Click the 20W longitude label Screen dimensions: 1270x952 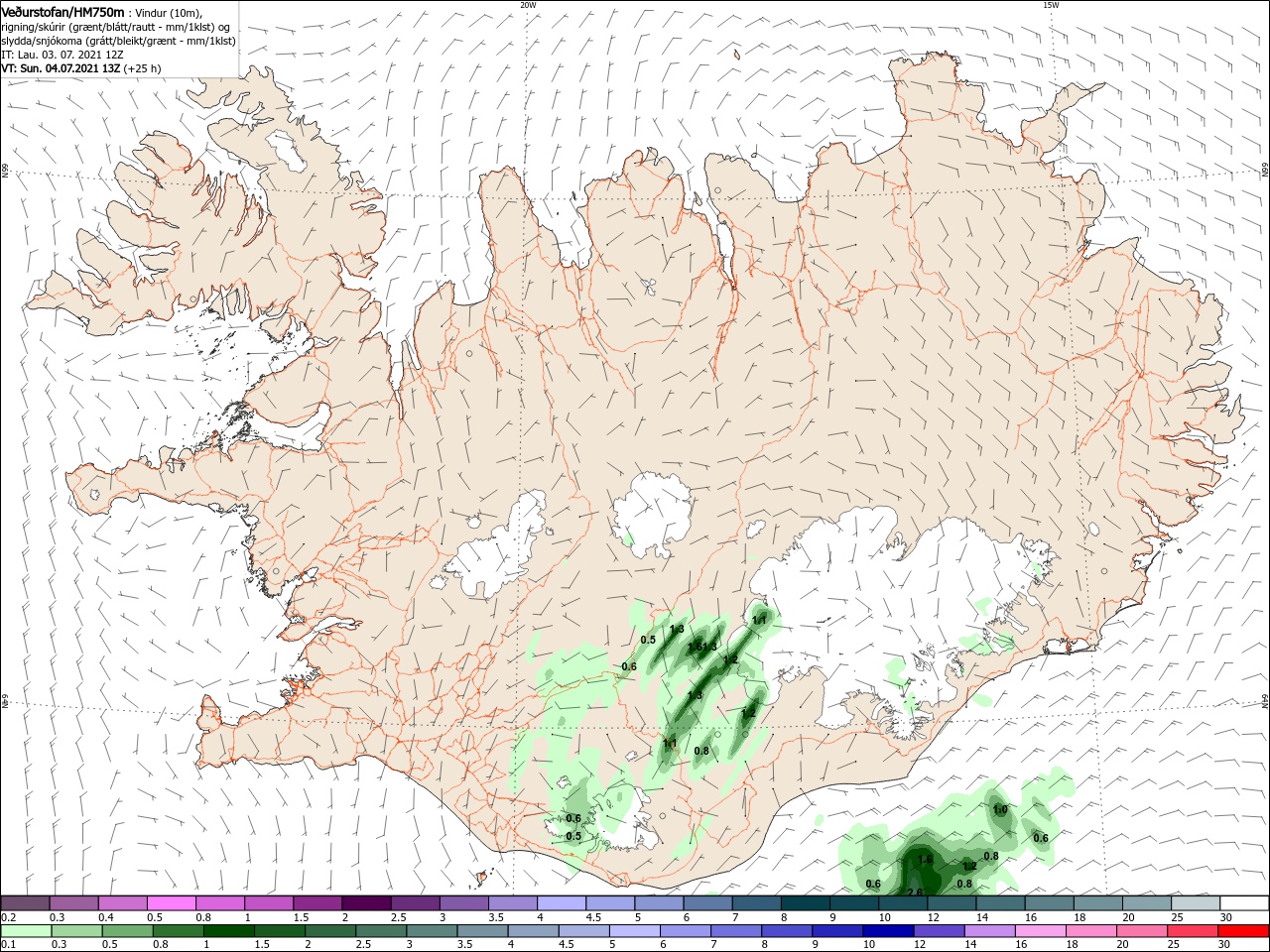pyautogui.click(x=529, y=5)
